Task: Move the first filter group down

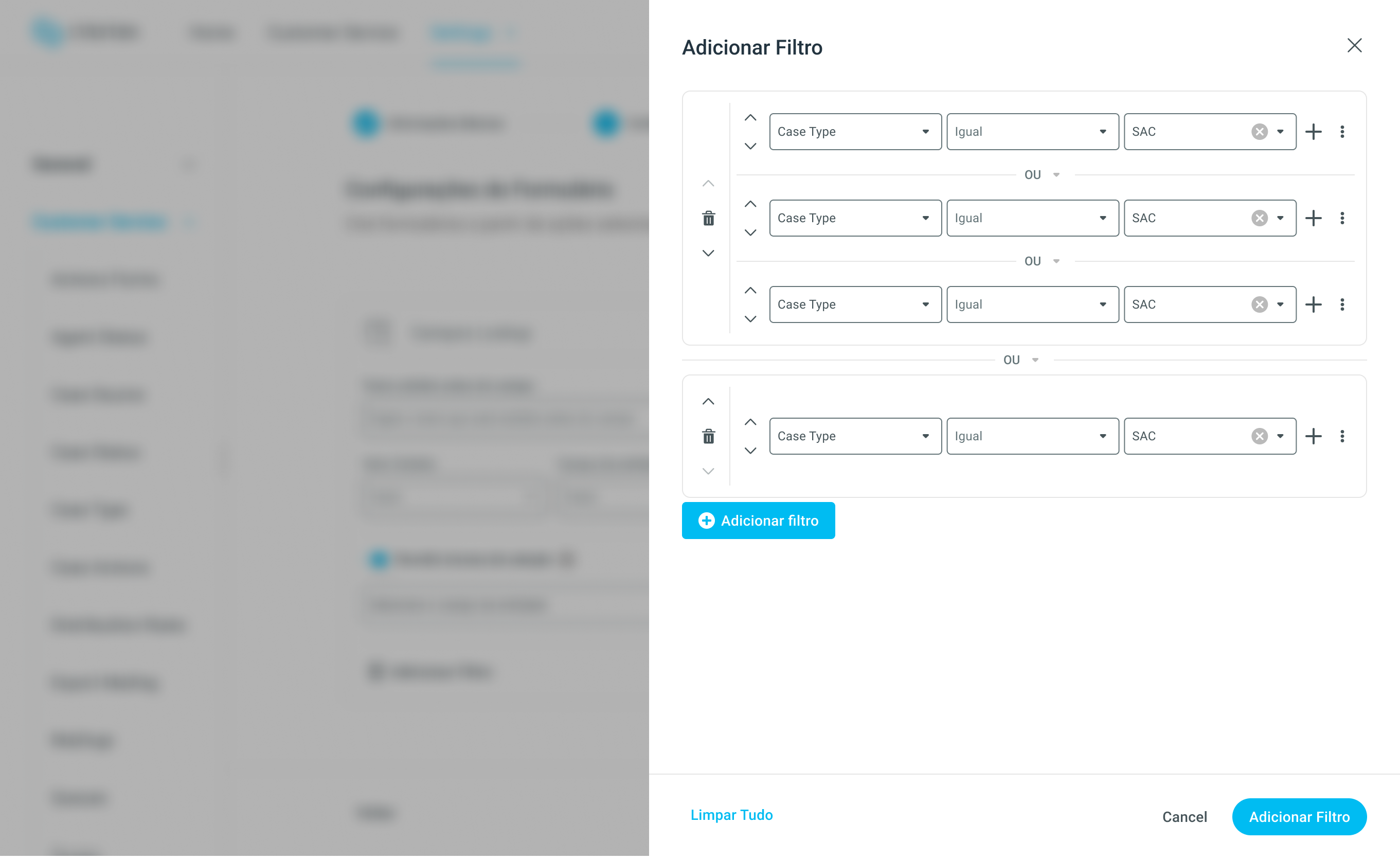Action: [x=709, y=254]
